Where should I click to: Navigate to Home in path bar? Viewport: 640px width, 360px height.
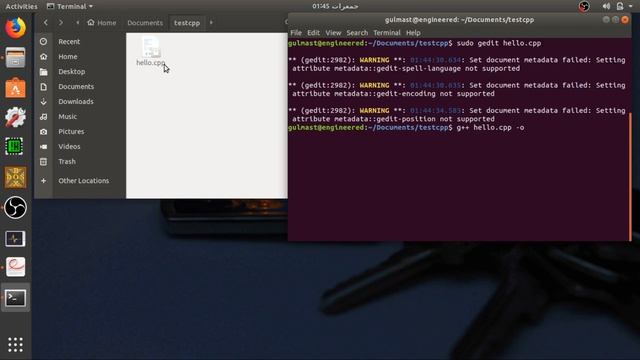(102, 23)
